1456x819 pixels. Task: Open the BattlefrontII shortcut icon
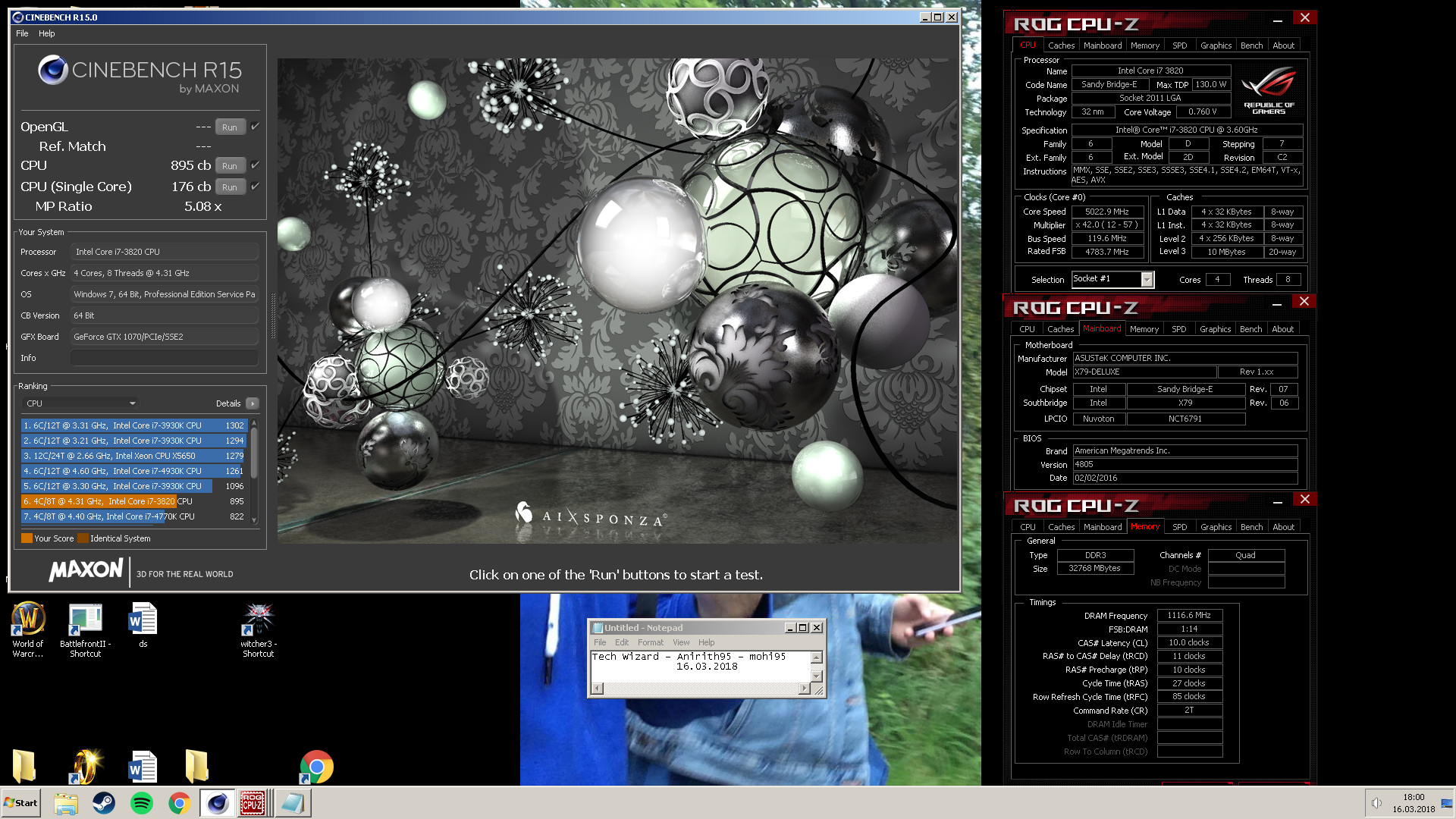(x=85, y=629)
